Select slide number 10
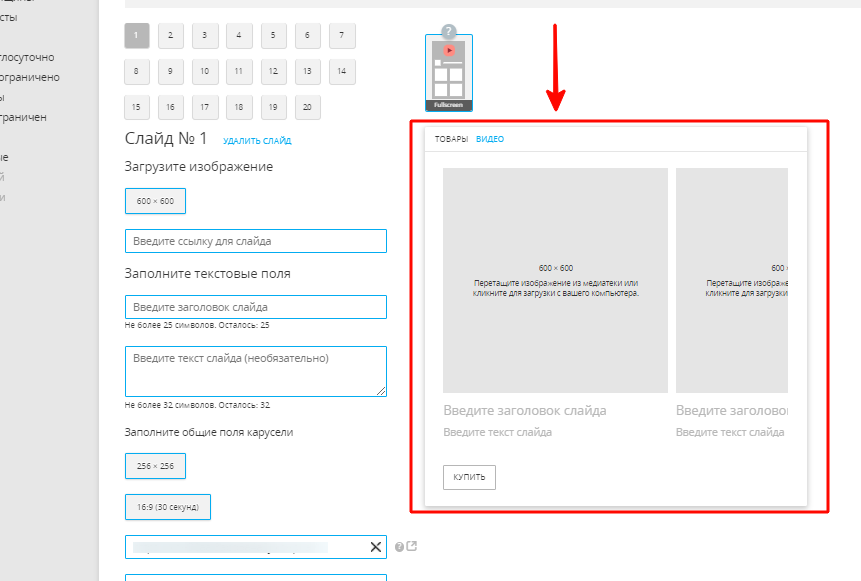The width and height of the screenshot is (861, 581). [205, 71]
